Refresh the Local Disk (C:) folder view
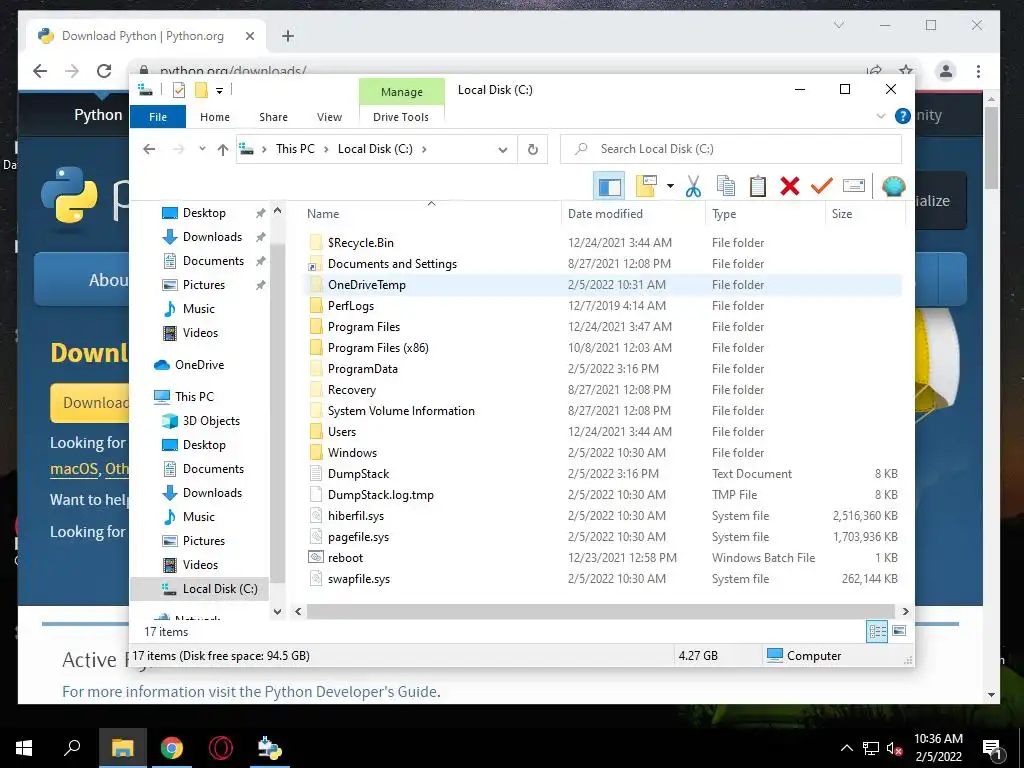 (533, 150)
